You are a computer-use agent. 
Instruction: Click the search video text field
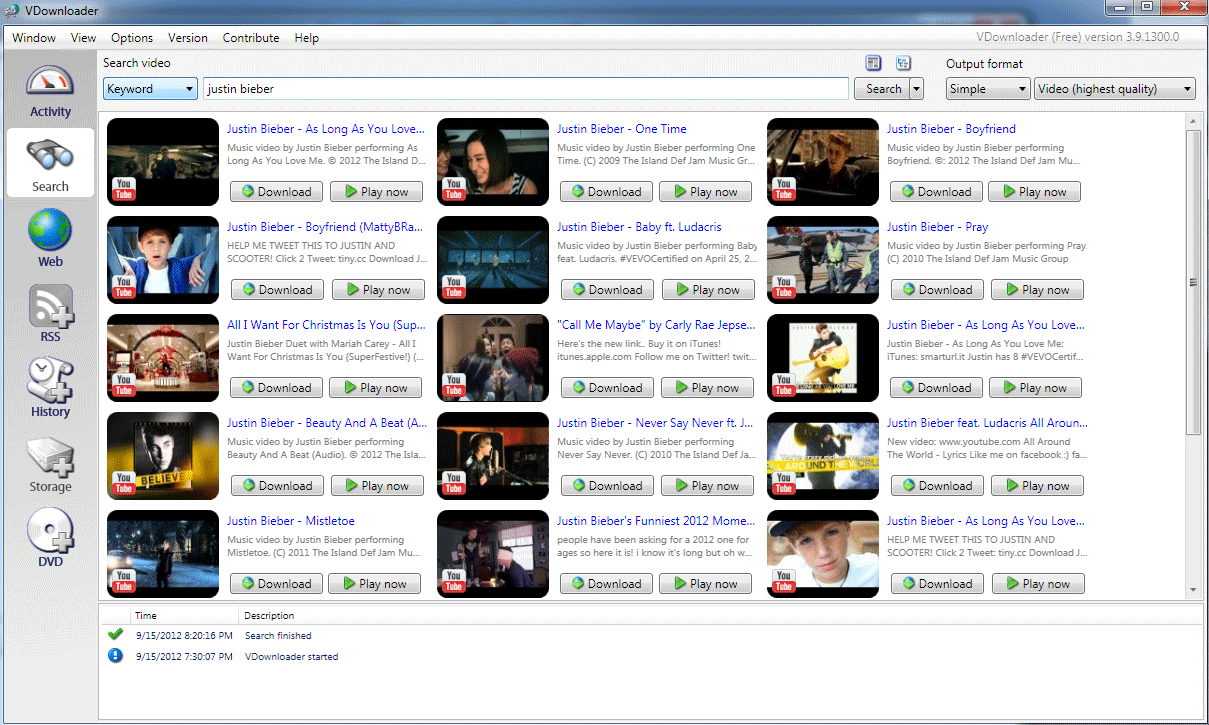pos(525,89)
